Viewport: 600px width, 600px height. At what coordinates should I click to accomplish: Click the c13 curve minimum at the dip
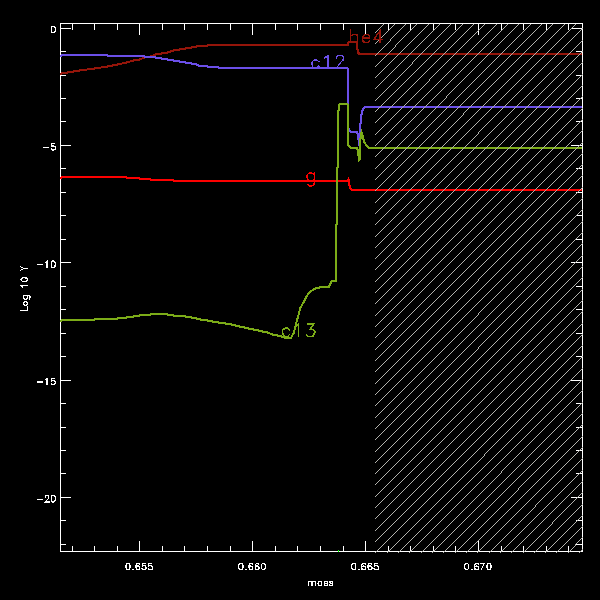pos(287,338)
